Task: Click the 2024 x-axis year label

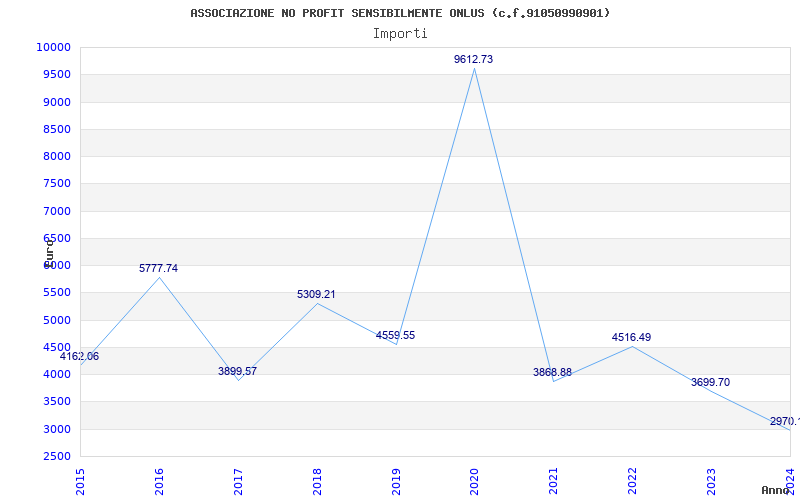Action: (790, 482)
